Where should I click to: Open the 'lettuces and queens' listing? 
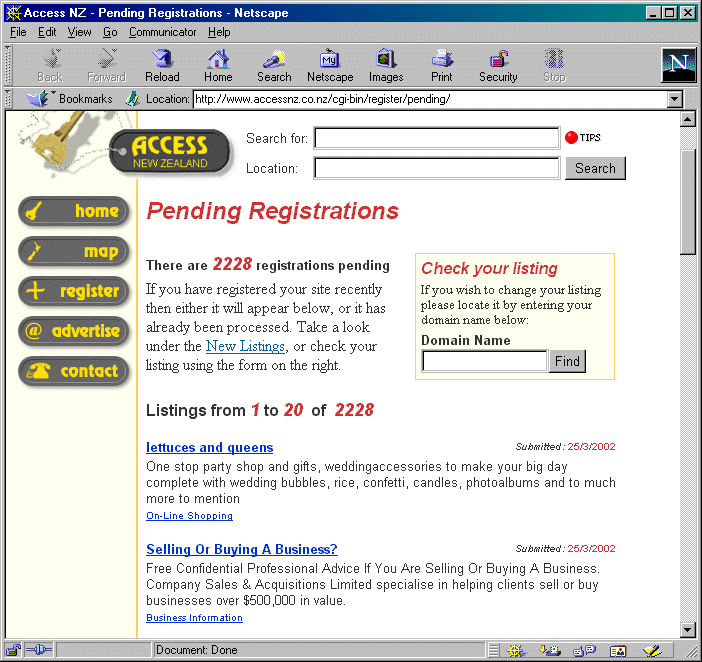click(209, 447)
